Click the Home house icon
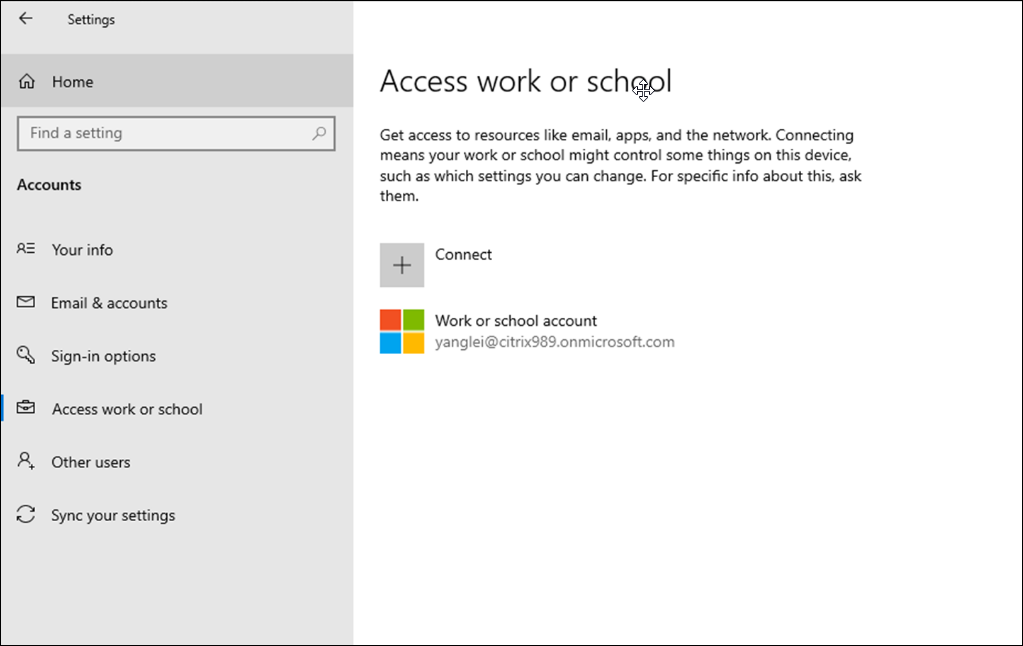1023x646 pixels. 27,82
